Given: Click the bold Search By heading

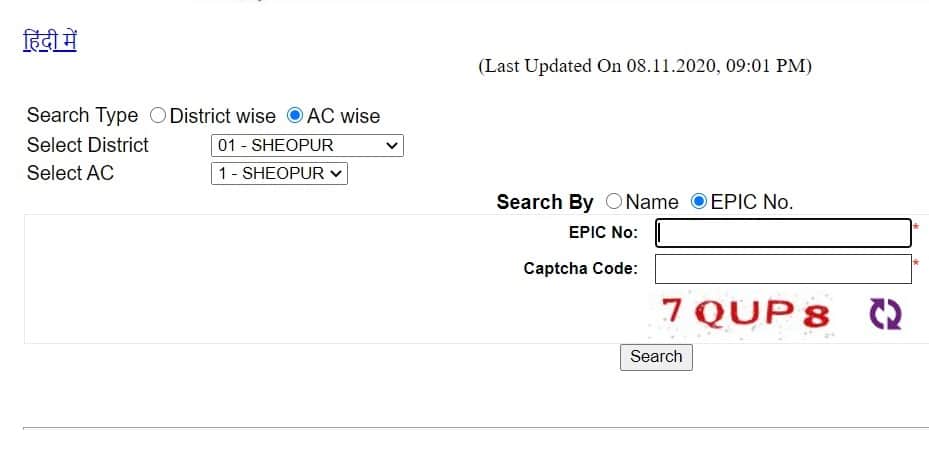Looking at the screenshot, I should 544,202.
